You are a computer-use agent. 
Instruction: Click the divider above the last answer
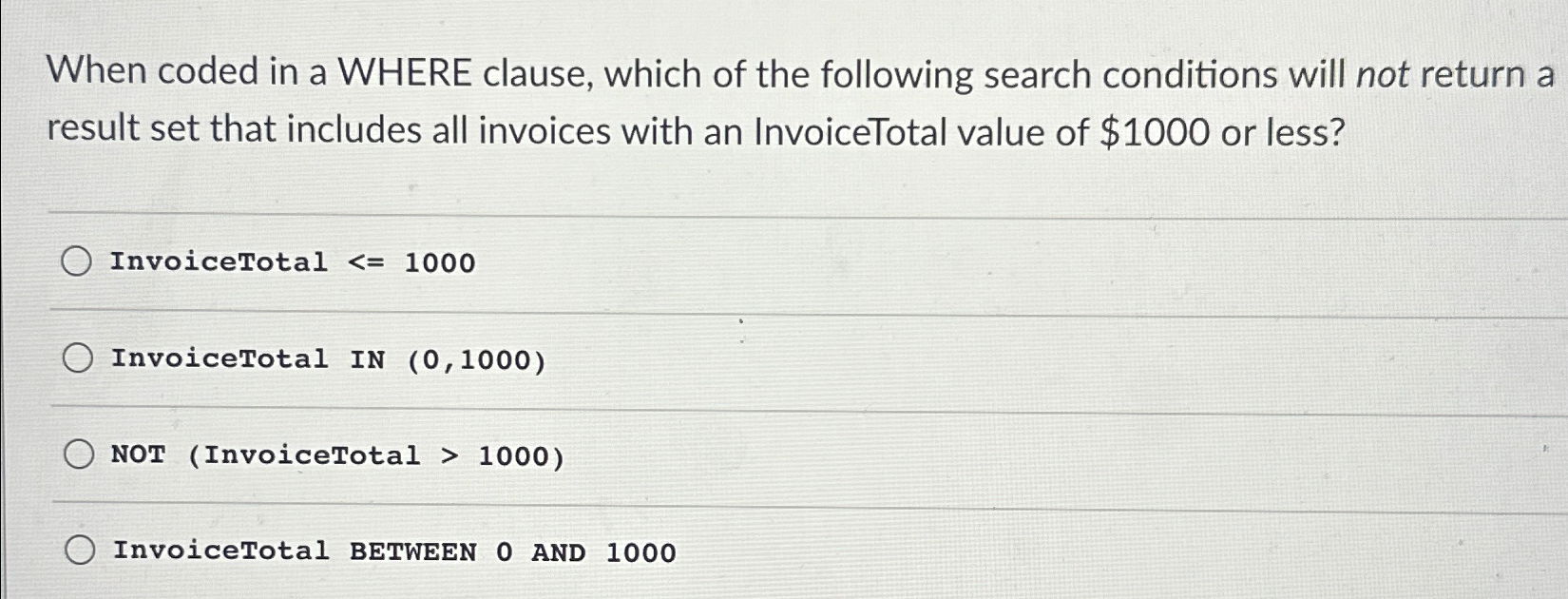point(665,503)
